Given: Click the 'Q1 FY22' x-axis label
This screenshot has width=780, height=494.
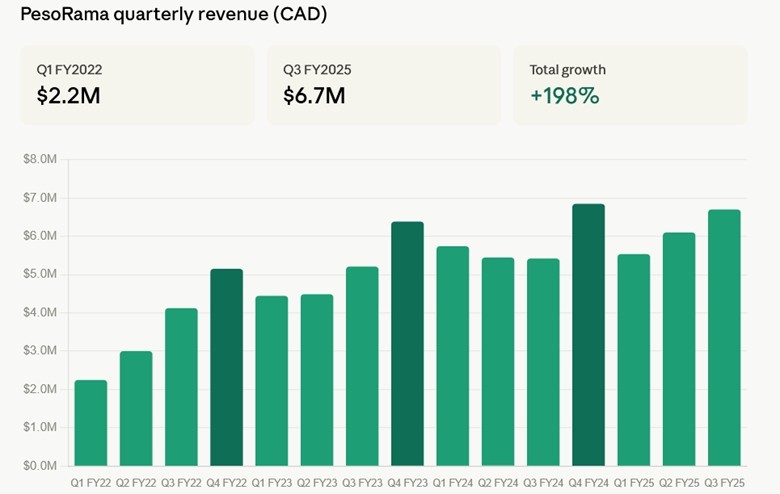Looking at the screenshot, I should coord(91,483).
